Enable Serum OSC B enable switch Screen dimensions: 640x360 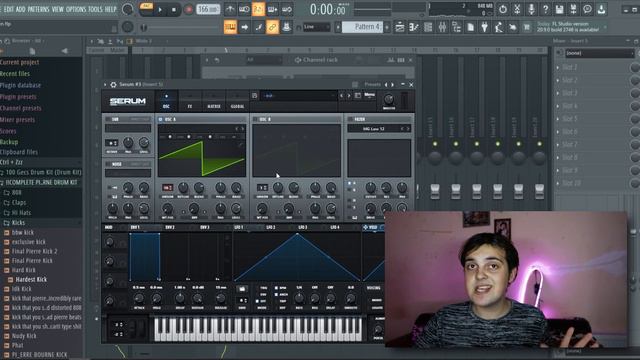255,119
